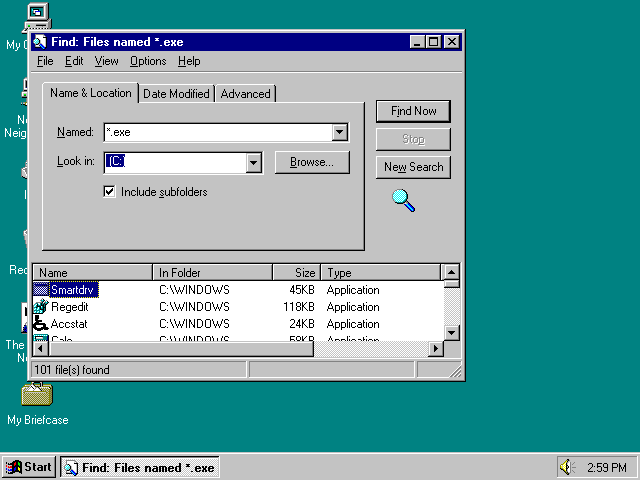Click the horizontal scroll right arrow
This screenshot has height=480, width=640.
[436, 349]
